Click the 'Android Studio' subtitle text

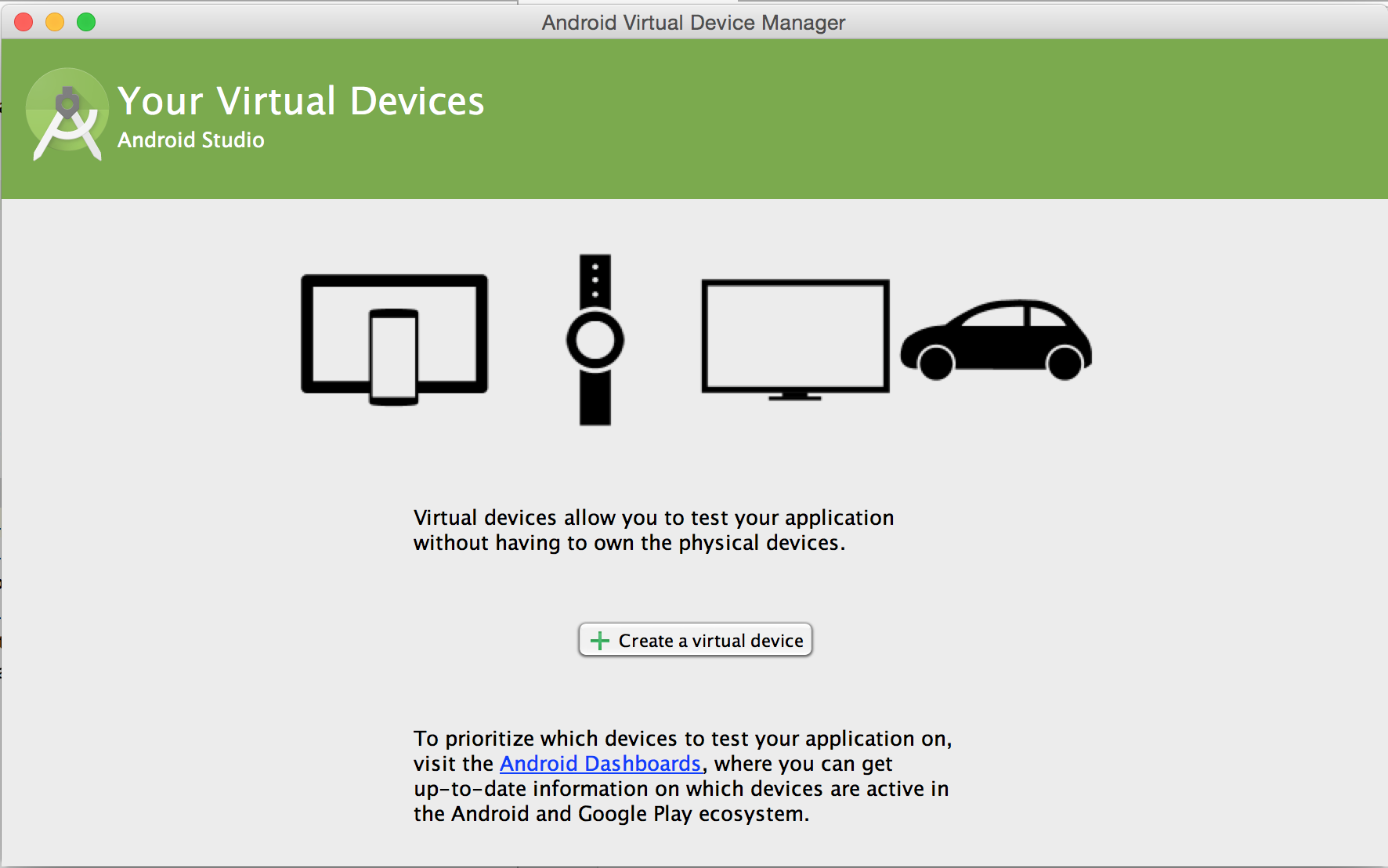pos(191,140)
